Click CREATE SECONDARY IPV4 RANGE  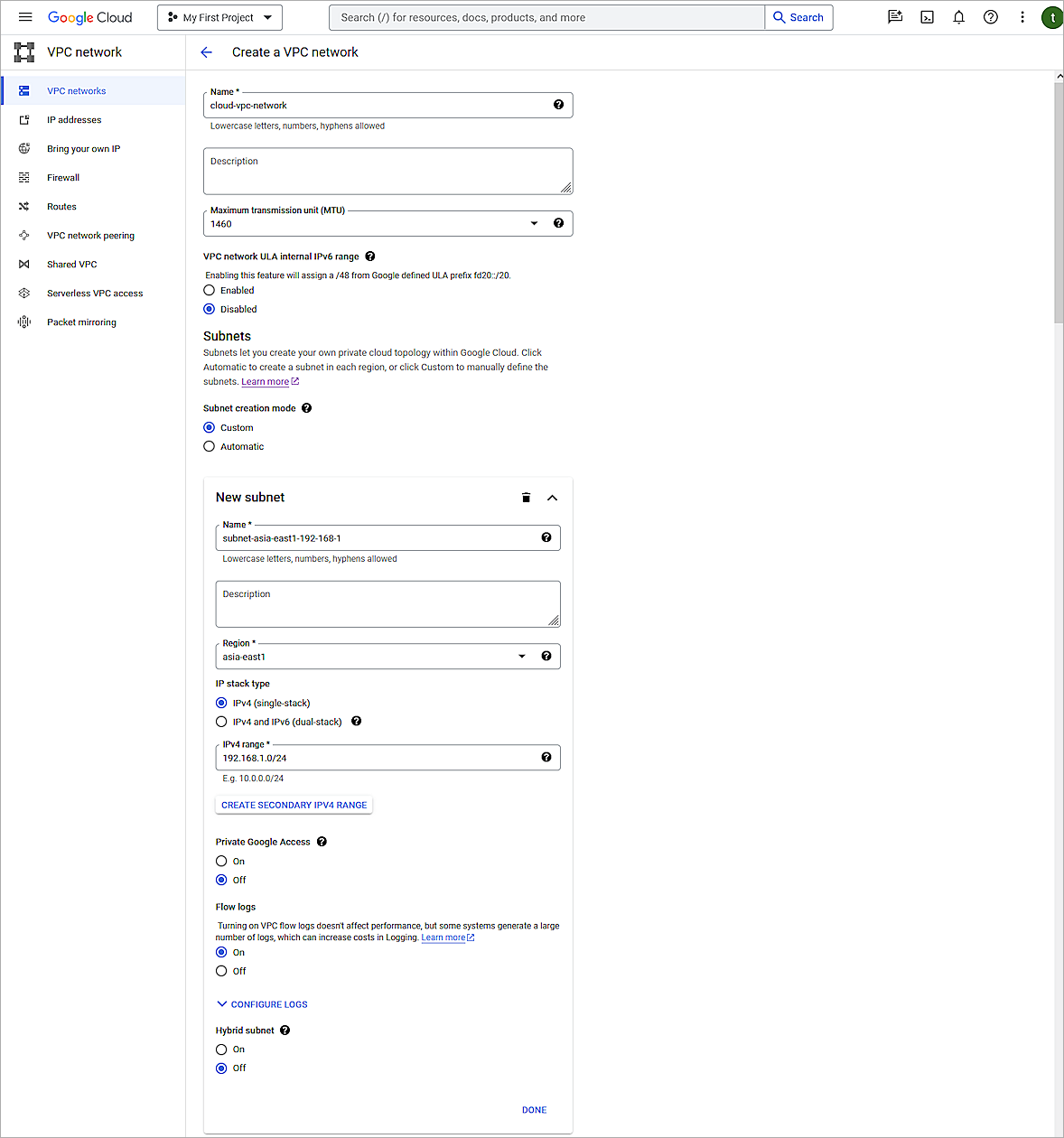coord(294,805)
